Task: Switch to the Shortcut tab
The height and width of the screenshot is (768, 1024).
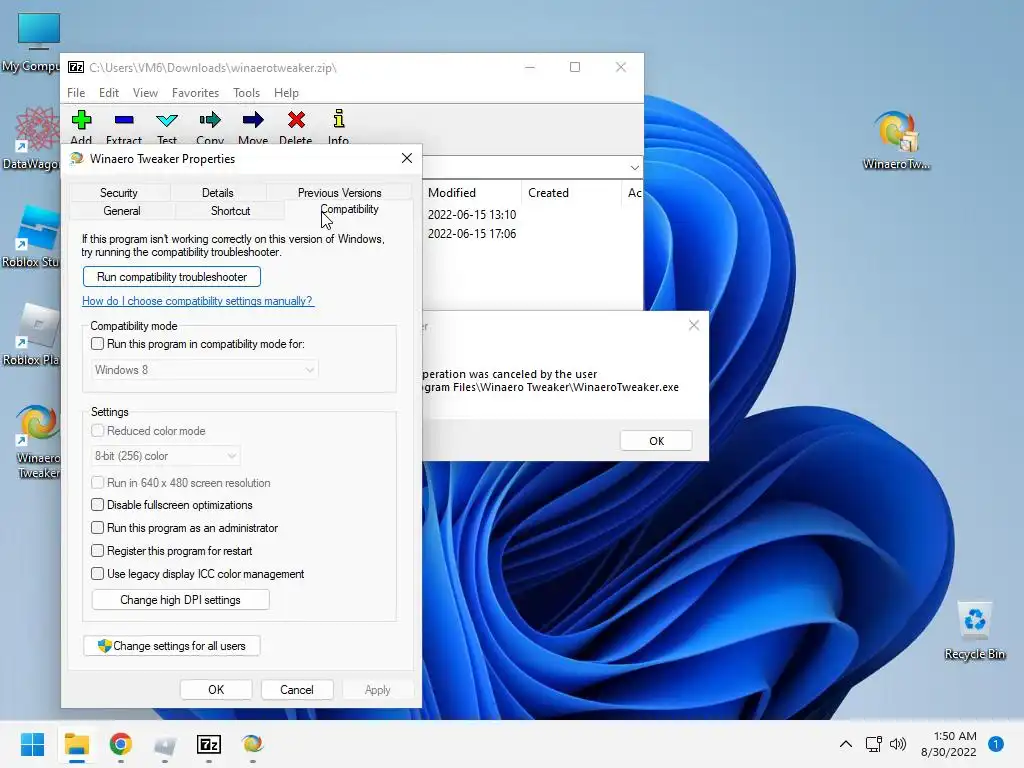Action: point(231,211)
